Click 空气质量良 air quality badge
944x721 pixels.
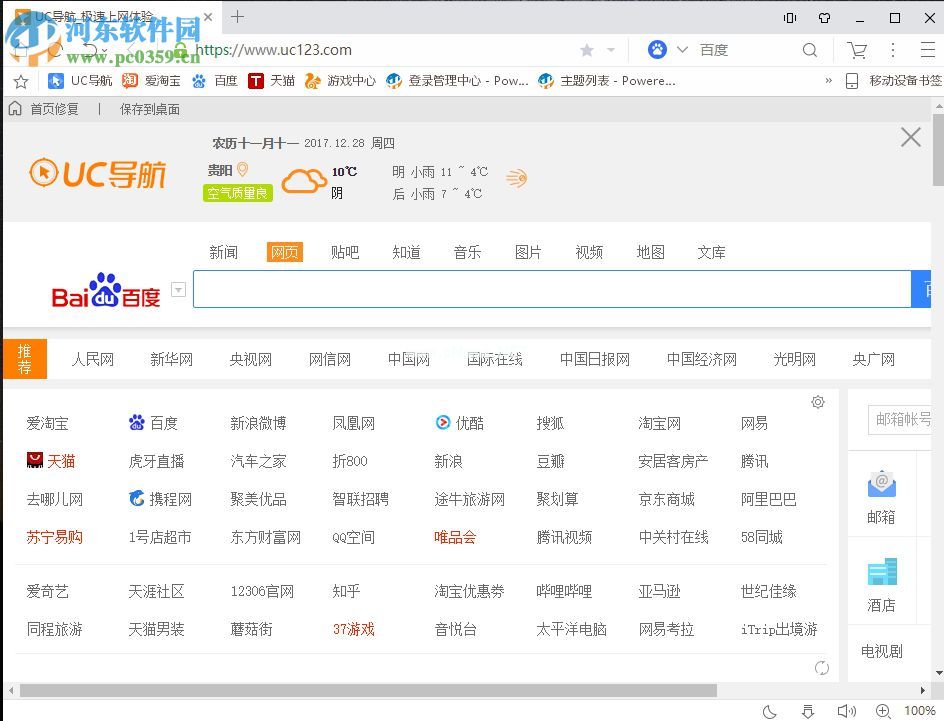[238, 193]
